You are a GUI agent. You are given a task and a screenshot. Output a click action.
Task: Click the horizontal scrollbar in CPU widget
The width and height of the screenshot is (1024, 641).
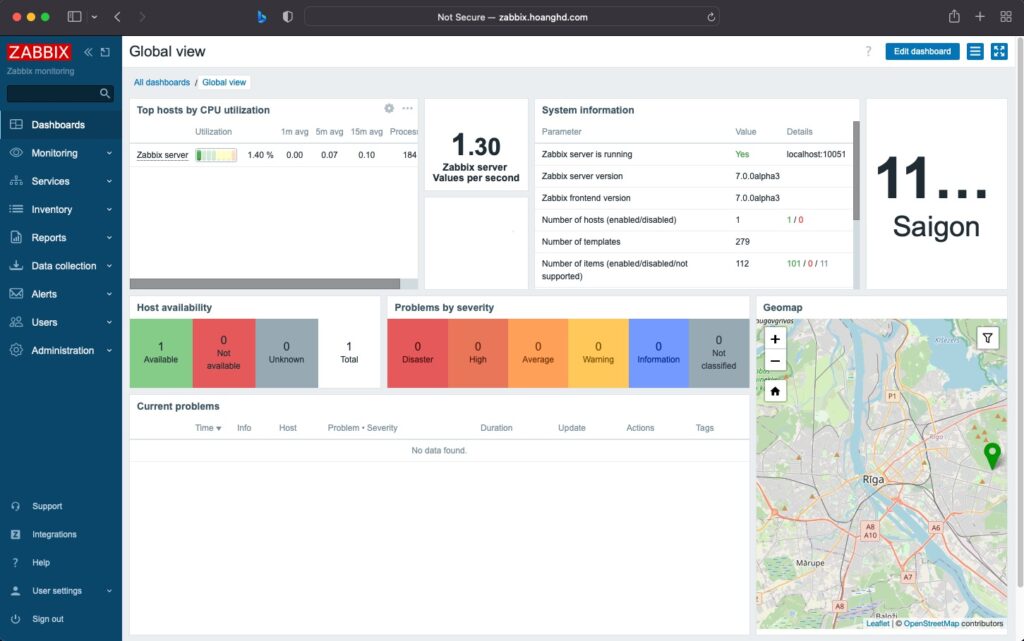pyautogui.click(x=264, y=284)
